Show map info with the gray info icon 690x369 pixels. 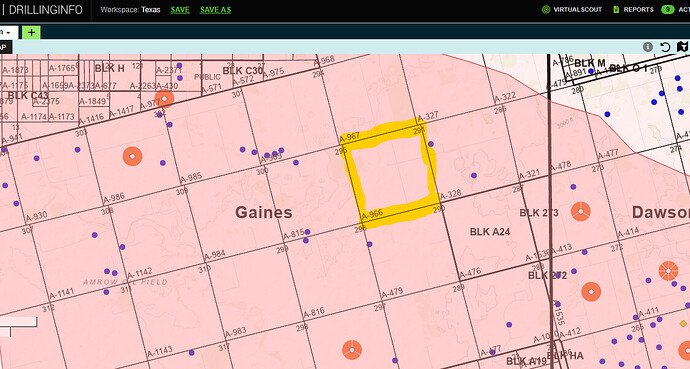(x=648, y=47)
